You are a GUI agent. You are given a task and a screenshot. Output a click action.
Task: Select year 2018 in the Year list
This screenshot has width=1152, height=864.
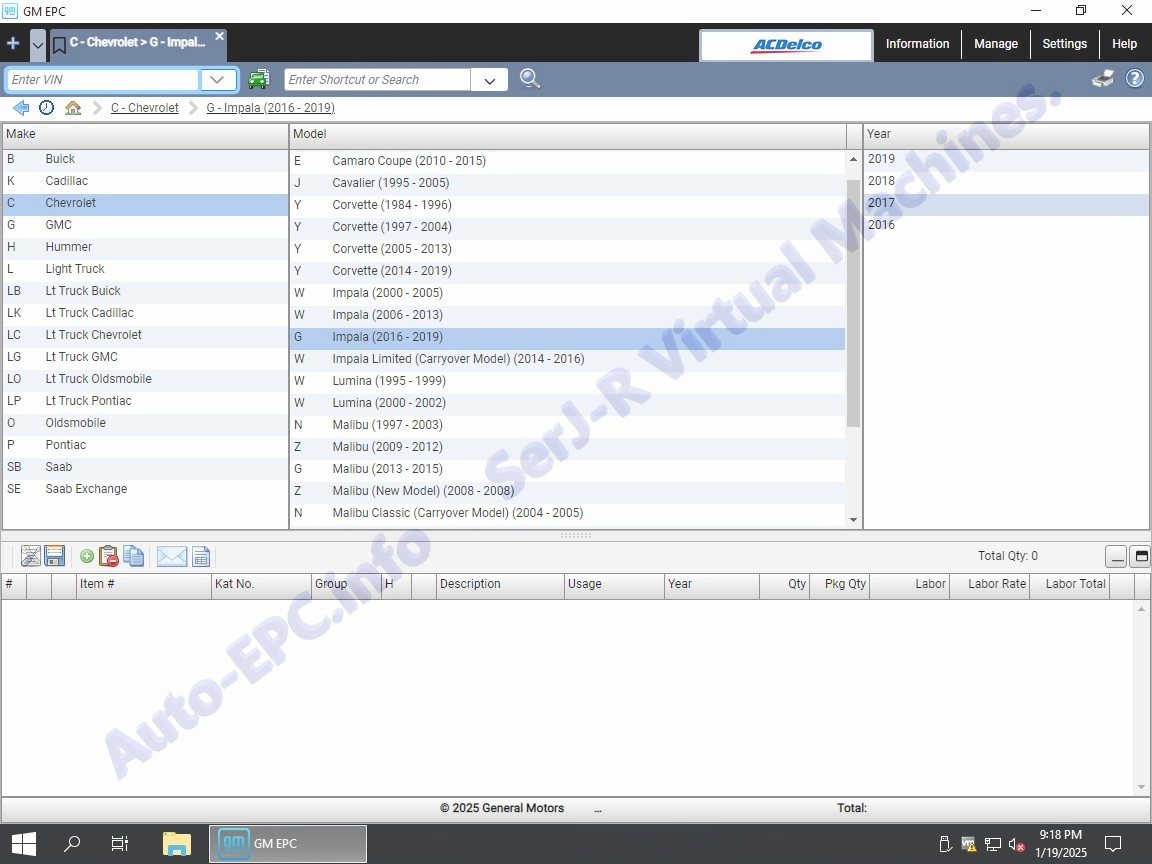click(x=881, y=181)
